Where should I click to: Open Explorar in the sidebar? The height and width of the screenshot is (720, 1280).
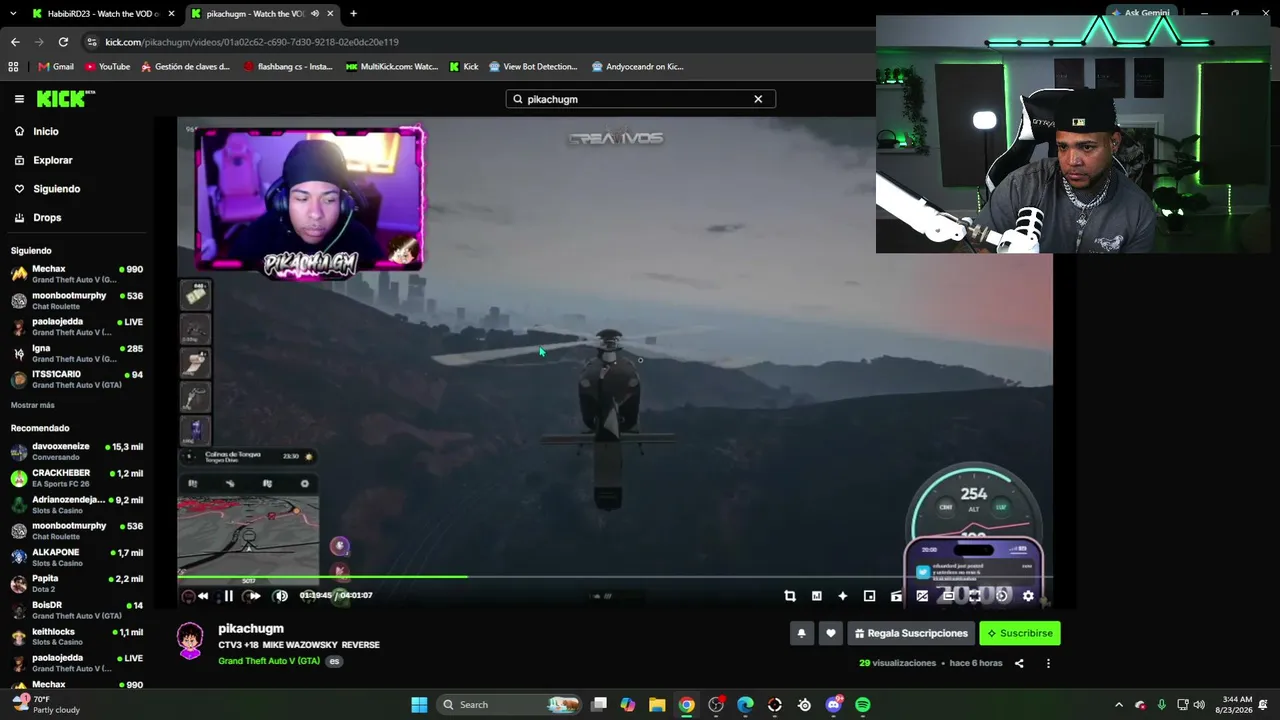coord(52,160)
